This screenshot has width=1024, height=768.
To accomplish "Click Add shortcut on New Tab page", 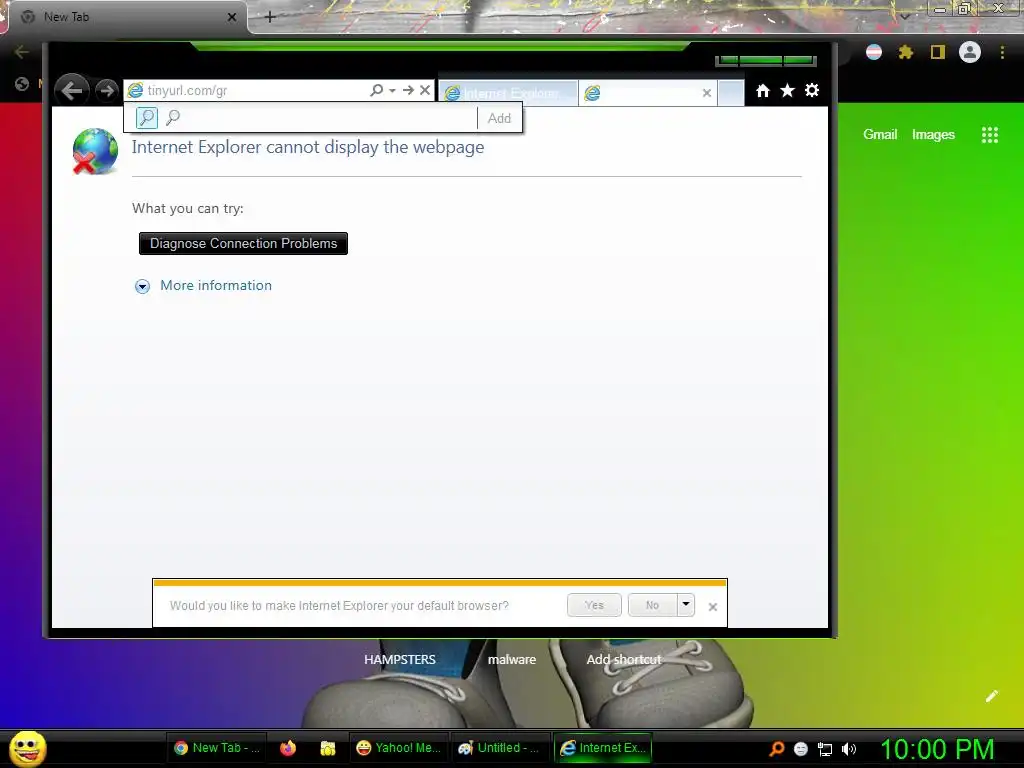I will [624, 660].
